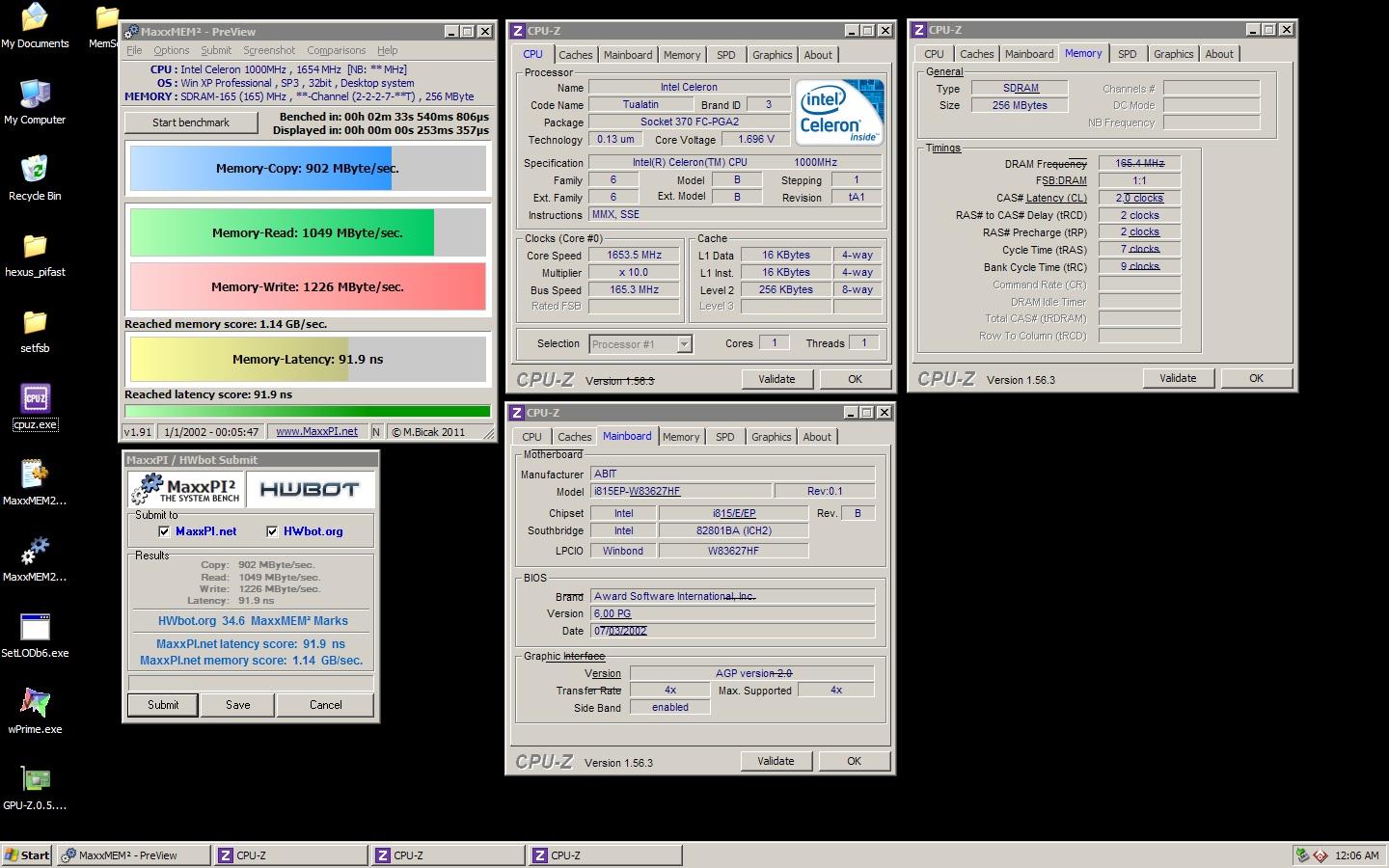
Task: Open the Comparisons menu in MaxxMEM²
Action: [x=337, y=50]
